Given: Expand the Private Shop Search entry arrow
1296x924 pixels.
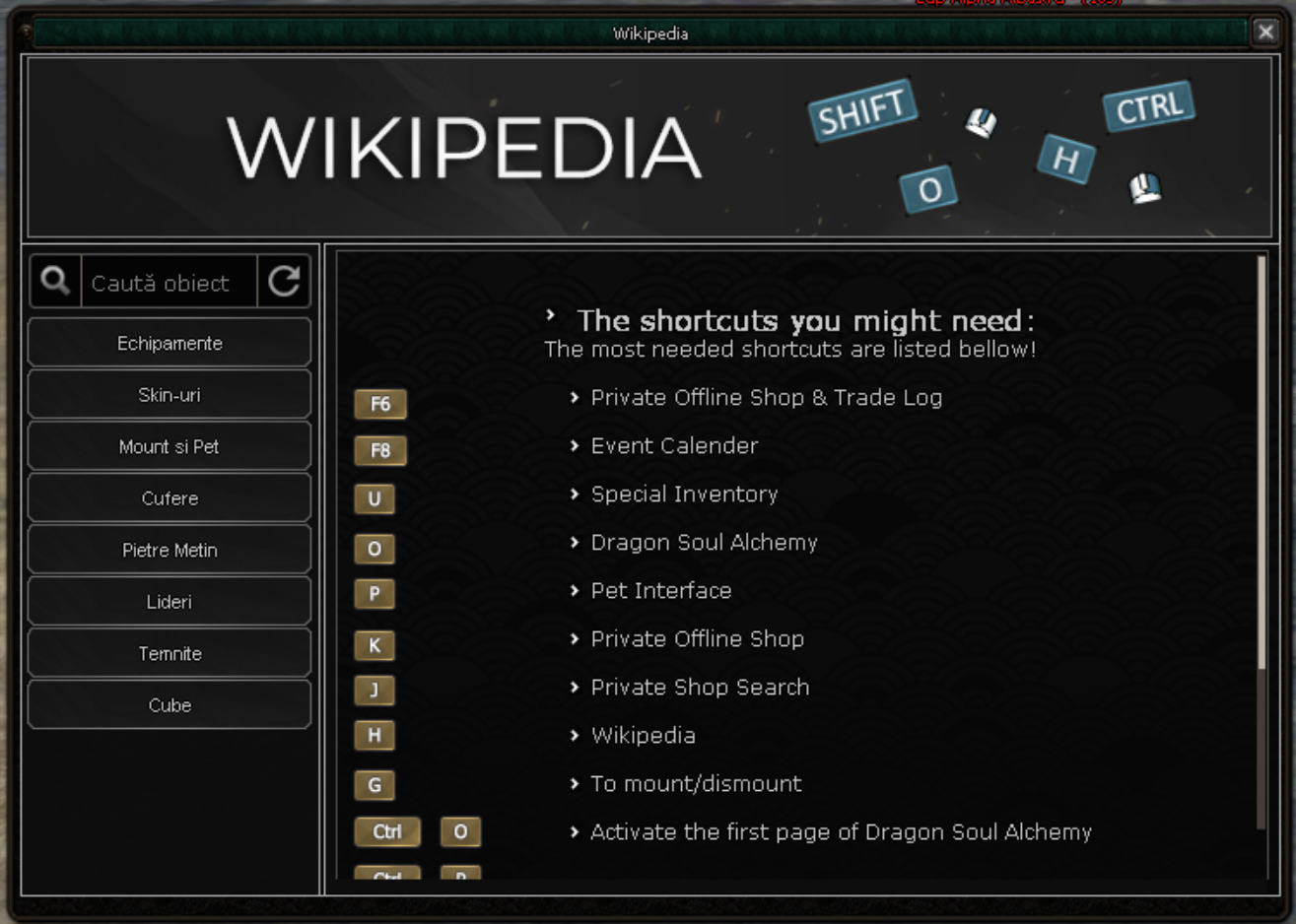Looking at the screenshot, I should (x=575, y=687).
